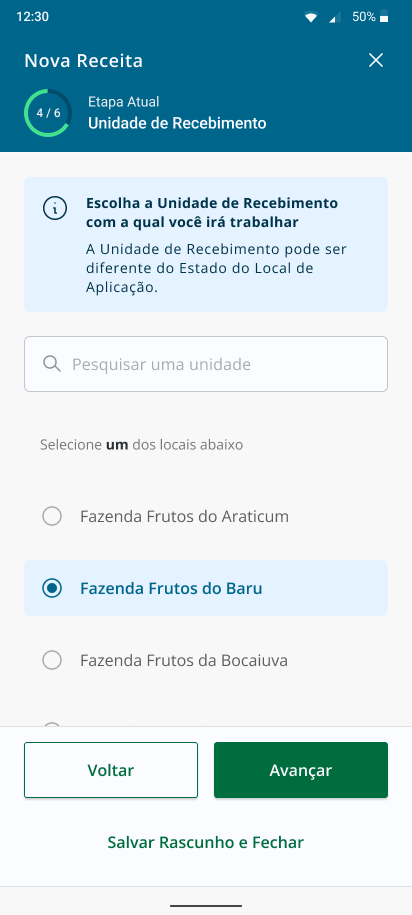Image resolution: width=412 pixels, height=915 pixels.
Task: Select the Fazenda Frutos do Baru radio button
Action: click(52, 588)
